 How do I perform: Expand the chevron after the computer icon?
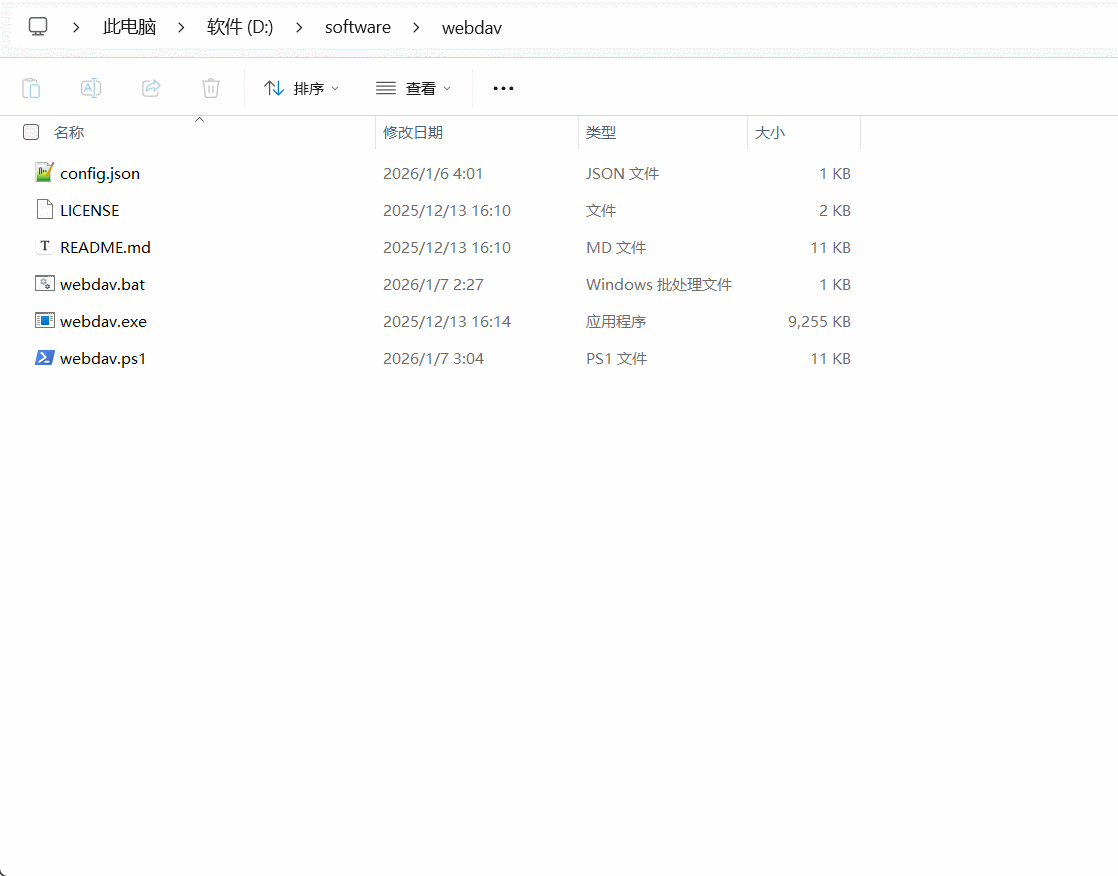pos(76,27)
